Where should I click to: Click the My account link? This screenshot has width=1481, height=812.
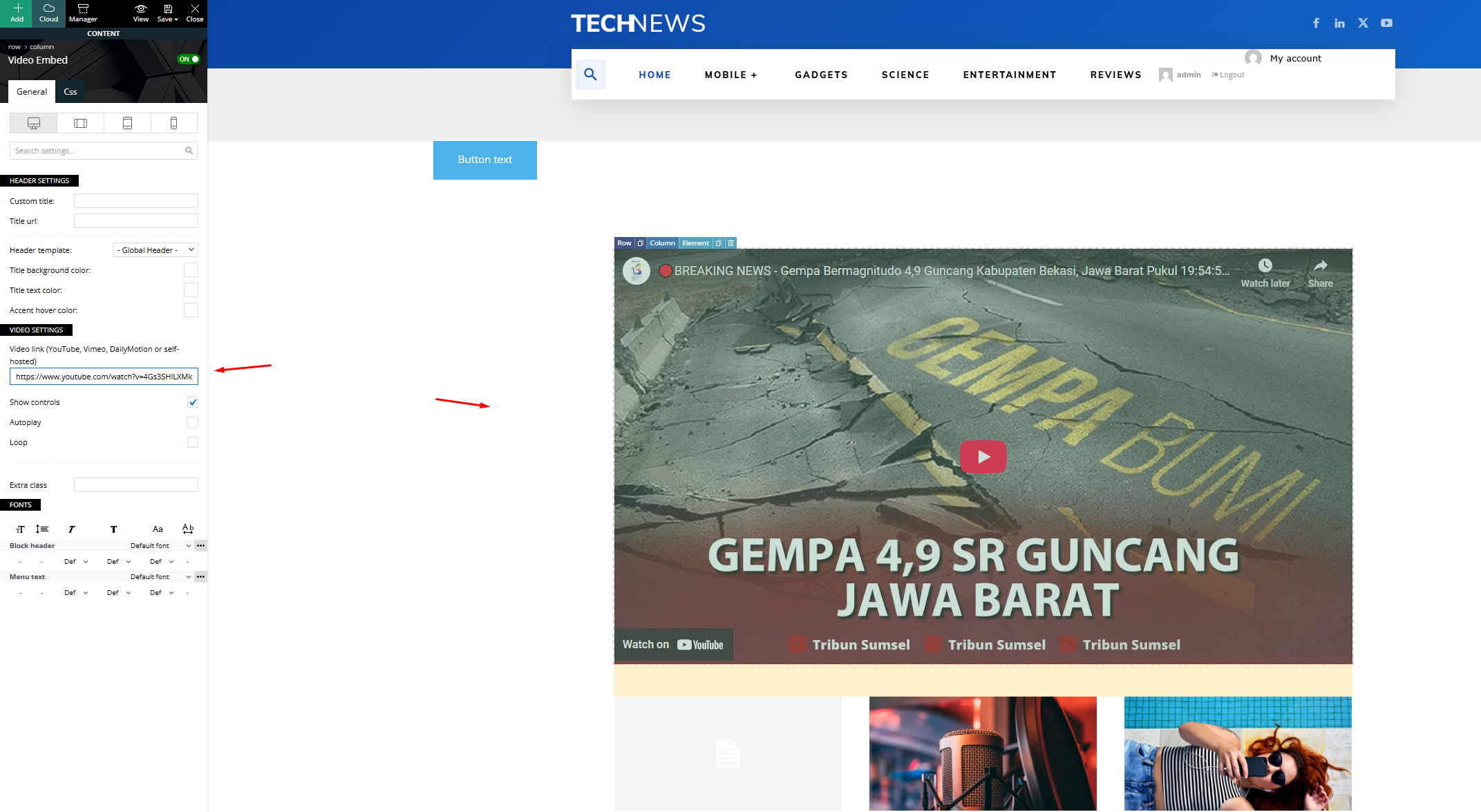coord(1296,59)
